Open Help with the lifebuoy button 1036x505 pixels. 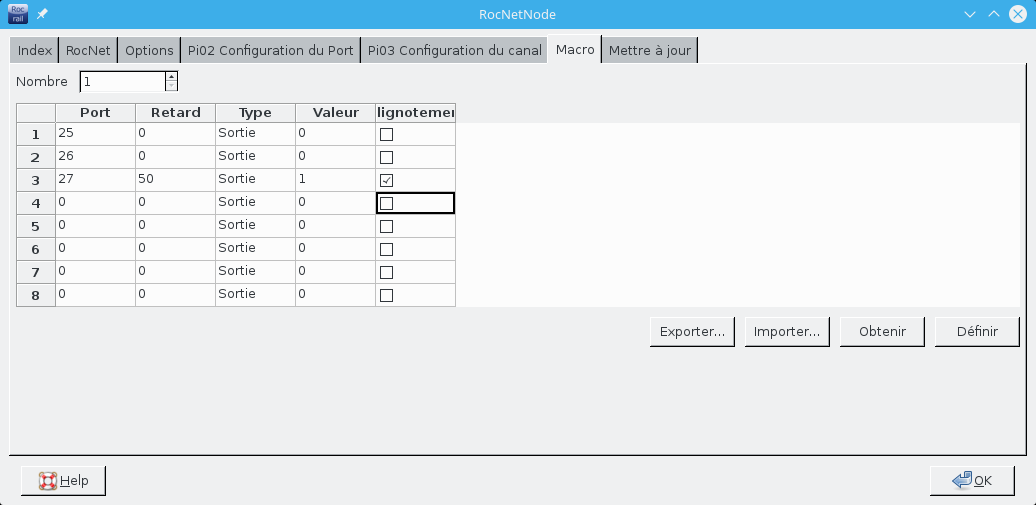click(x=64, y=481)
